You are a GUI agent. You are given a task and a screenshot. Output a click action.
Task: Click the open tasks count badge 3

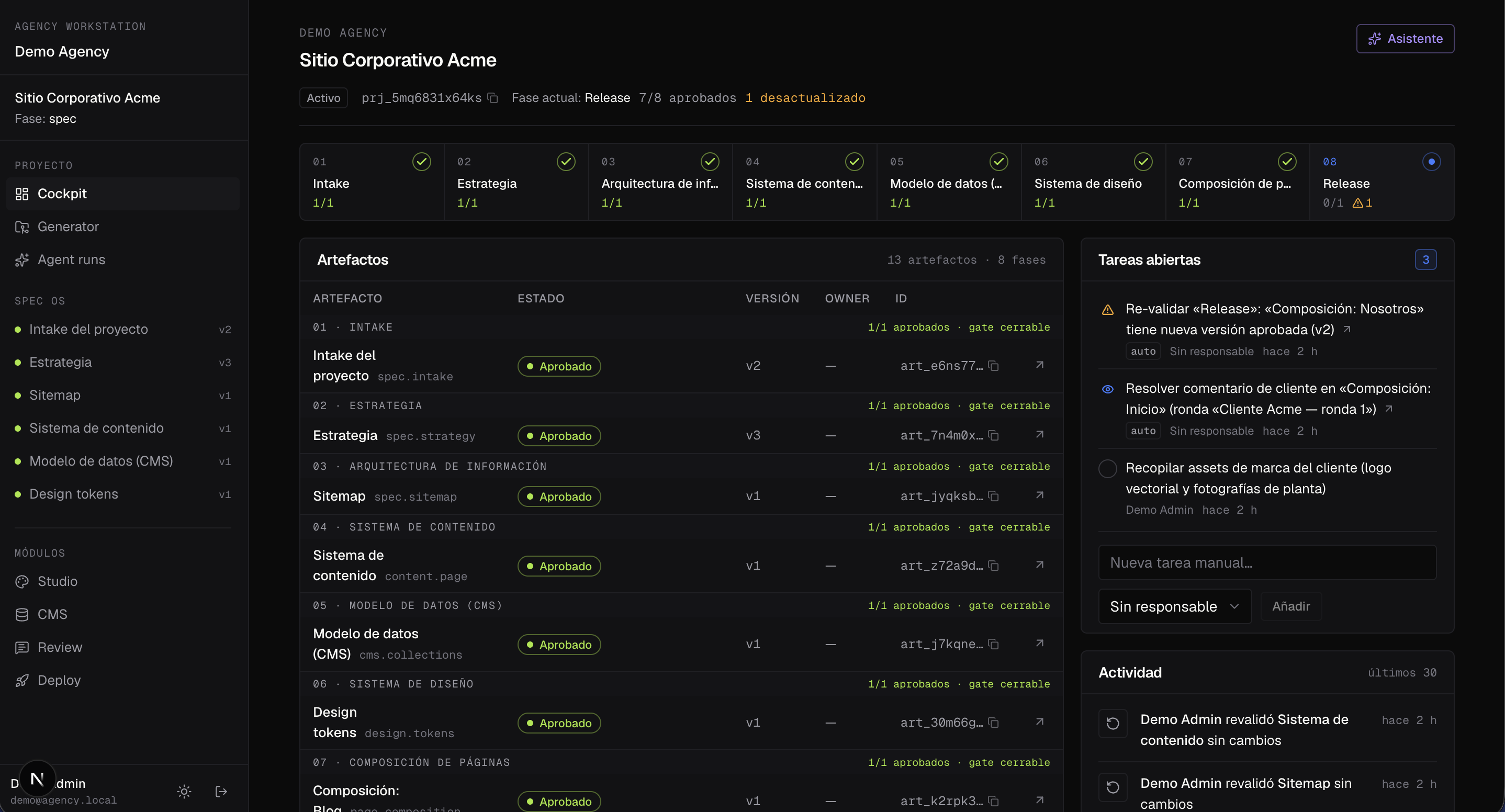click(x=1425, y=260)
